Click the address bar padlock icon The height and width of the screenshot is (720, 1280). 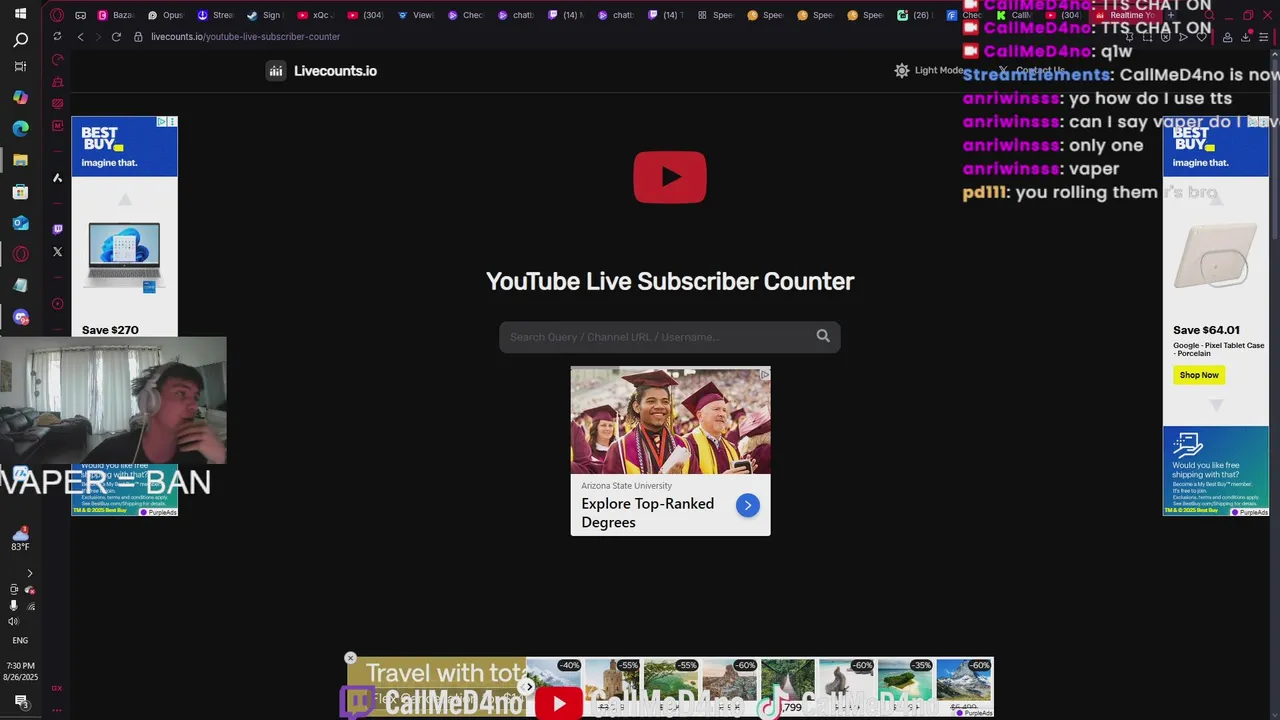click(x=138, y=36)
